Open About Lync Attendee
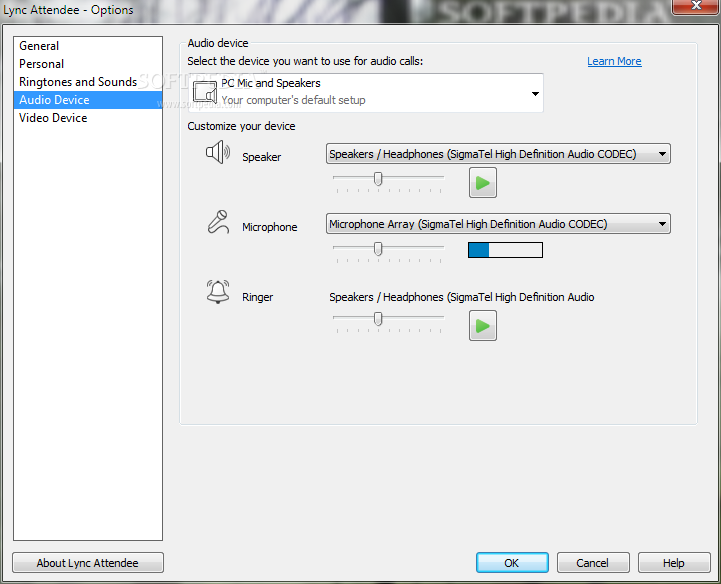This screenshot has width=721, height=584. click(88, 563)
